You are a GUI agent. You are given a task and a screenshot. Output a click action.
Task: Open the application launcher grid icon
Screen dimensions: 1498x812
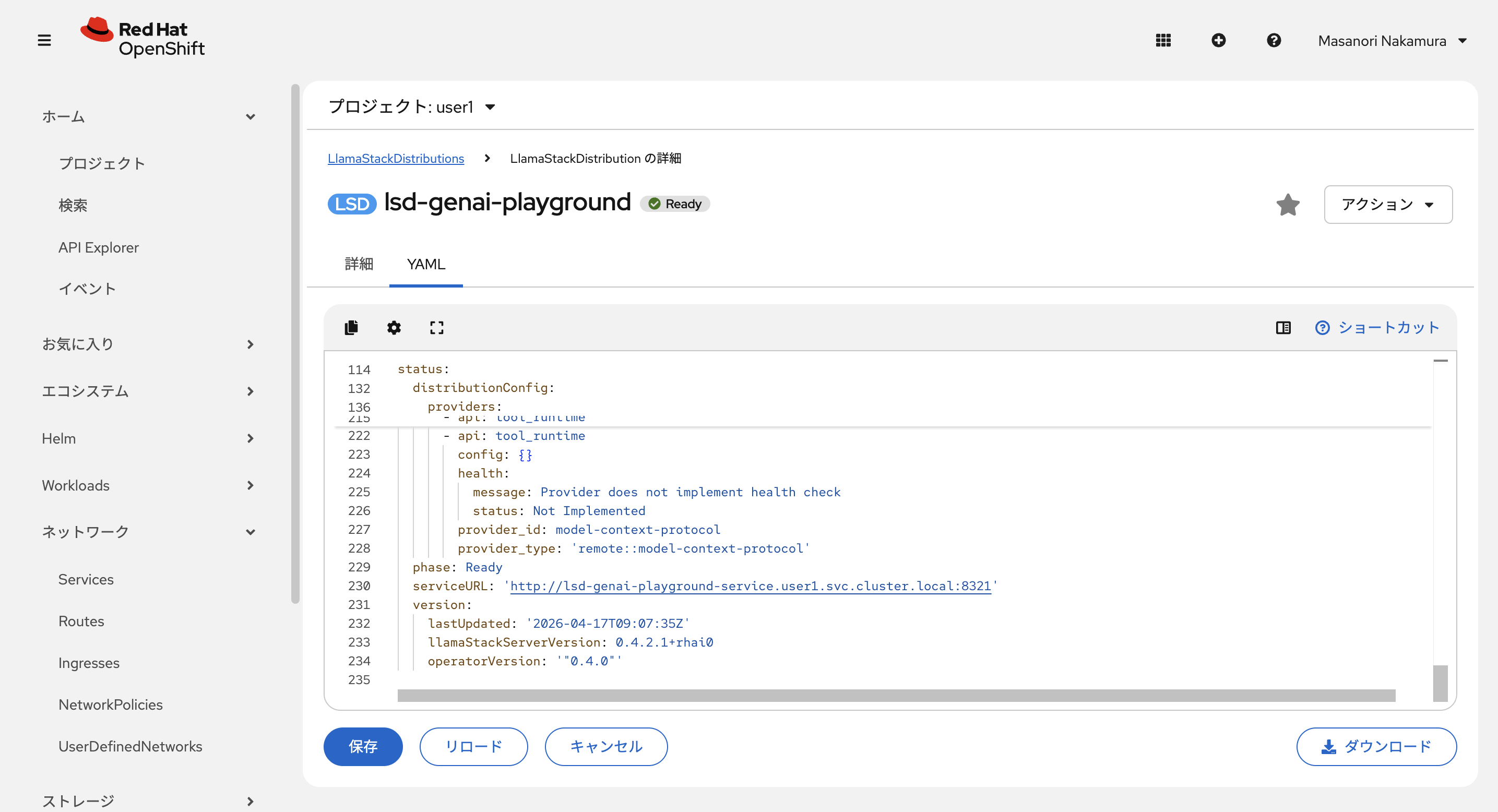pos(1163,41)
